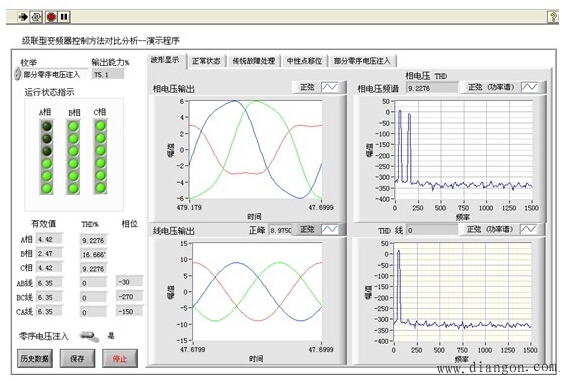Click the Pause toolbar icon
The image size is (562, 381).
[x=64, y=17]
